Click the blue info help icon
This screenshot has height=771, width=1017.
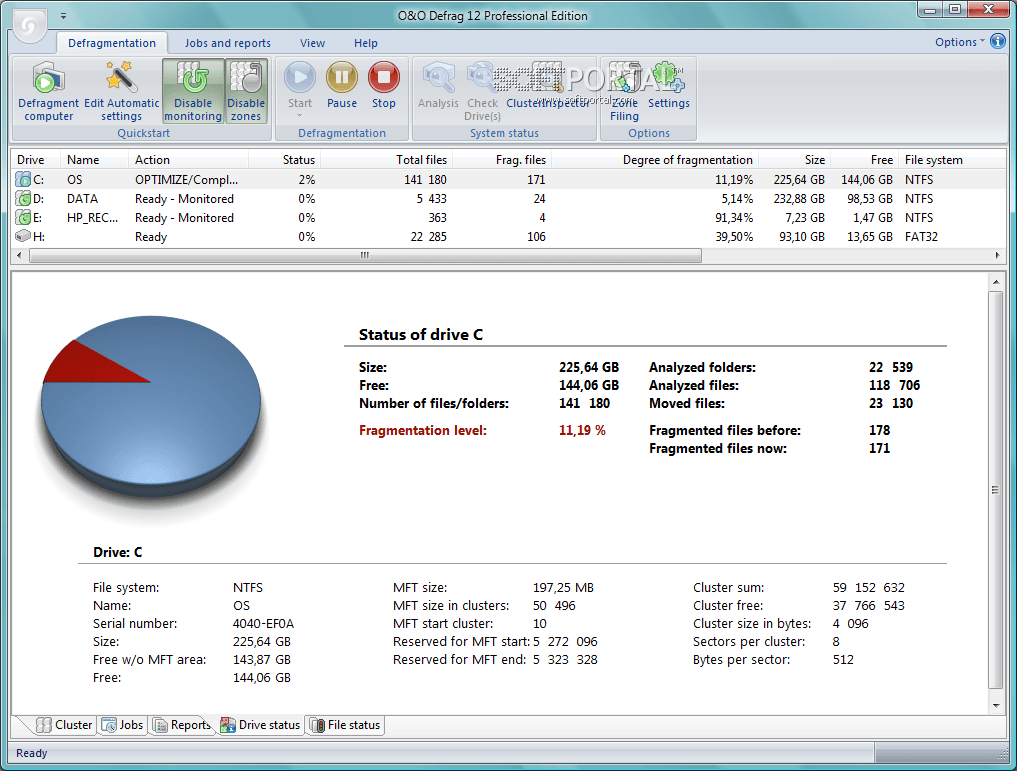click(x=998, y=42)
